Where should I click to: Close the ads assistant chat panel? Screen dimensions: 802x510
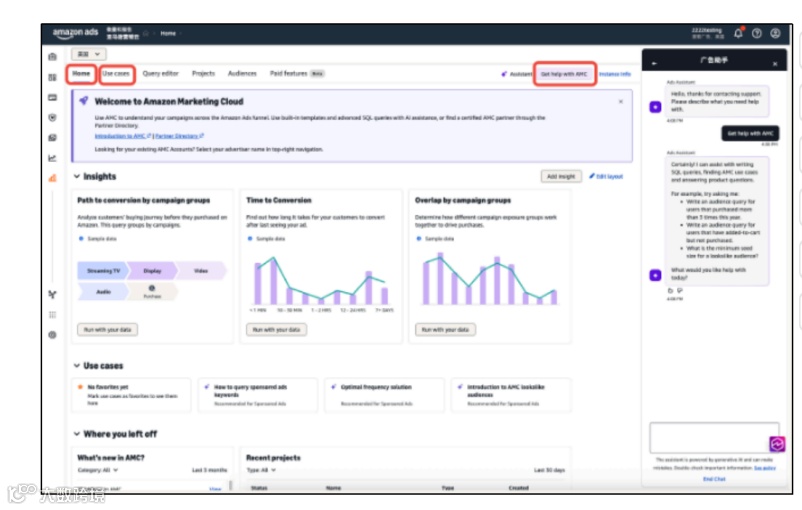pyautogui.click(x=775, y=63)
